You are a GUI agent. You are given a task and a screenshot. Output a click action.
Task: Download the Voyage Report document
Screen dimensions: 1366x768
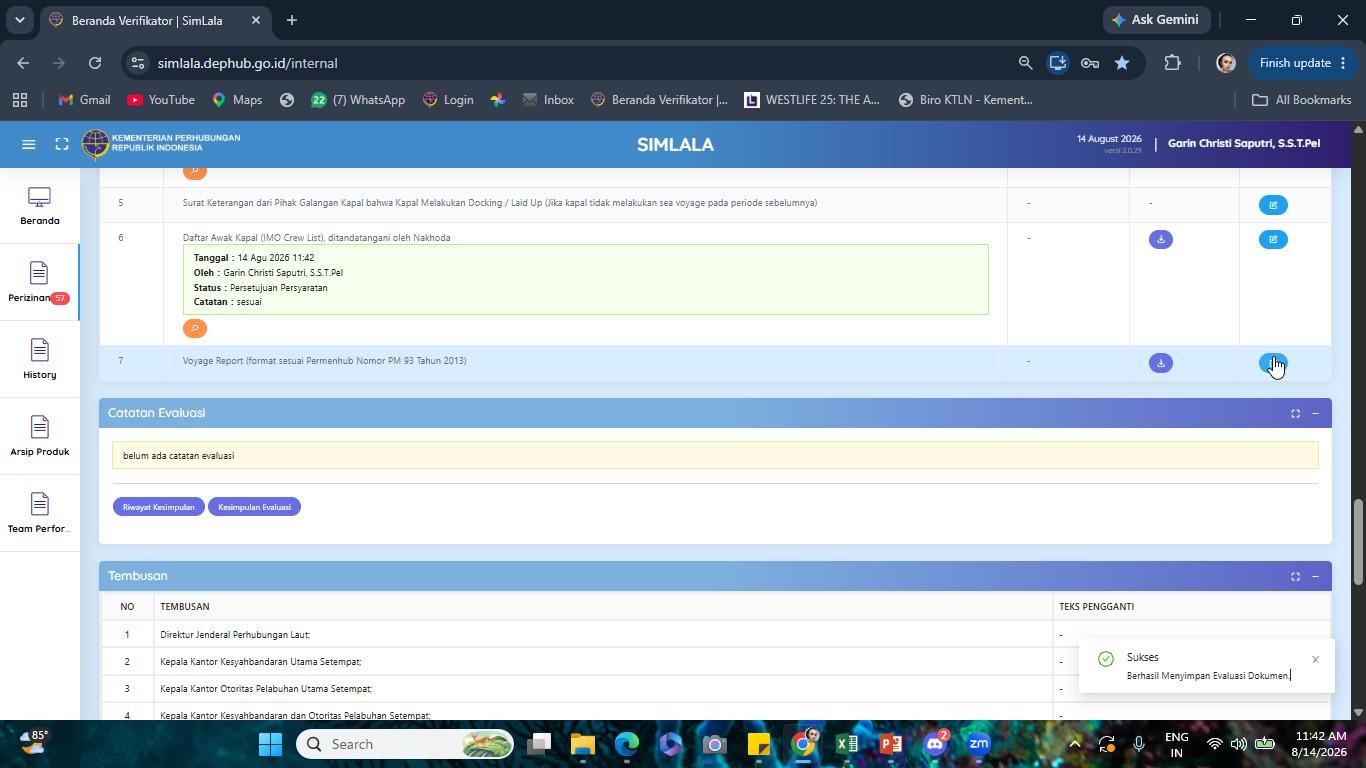click(1160, 363)
